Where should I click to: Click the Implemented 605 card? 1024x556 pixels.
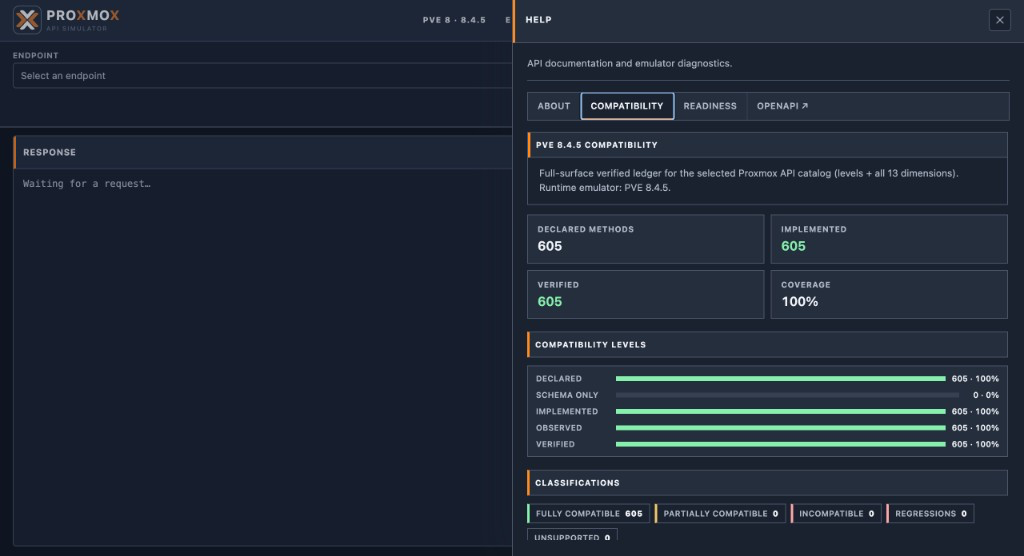(x=889, y=239)
